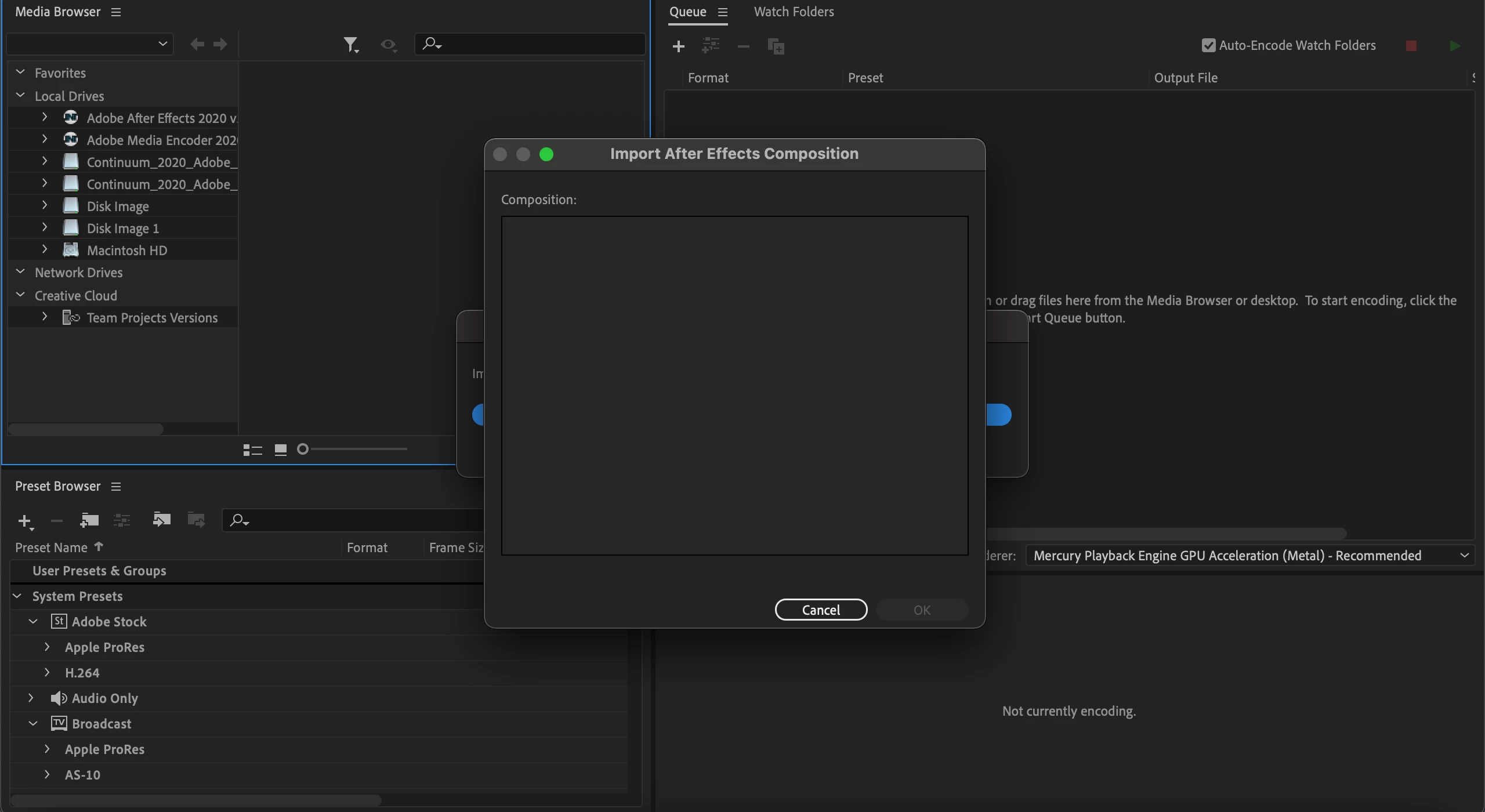1485x812 pixels.
Task: Toggle the eye view-type icon in Media Browser
Action: 388,45
